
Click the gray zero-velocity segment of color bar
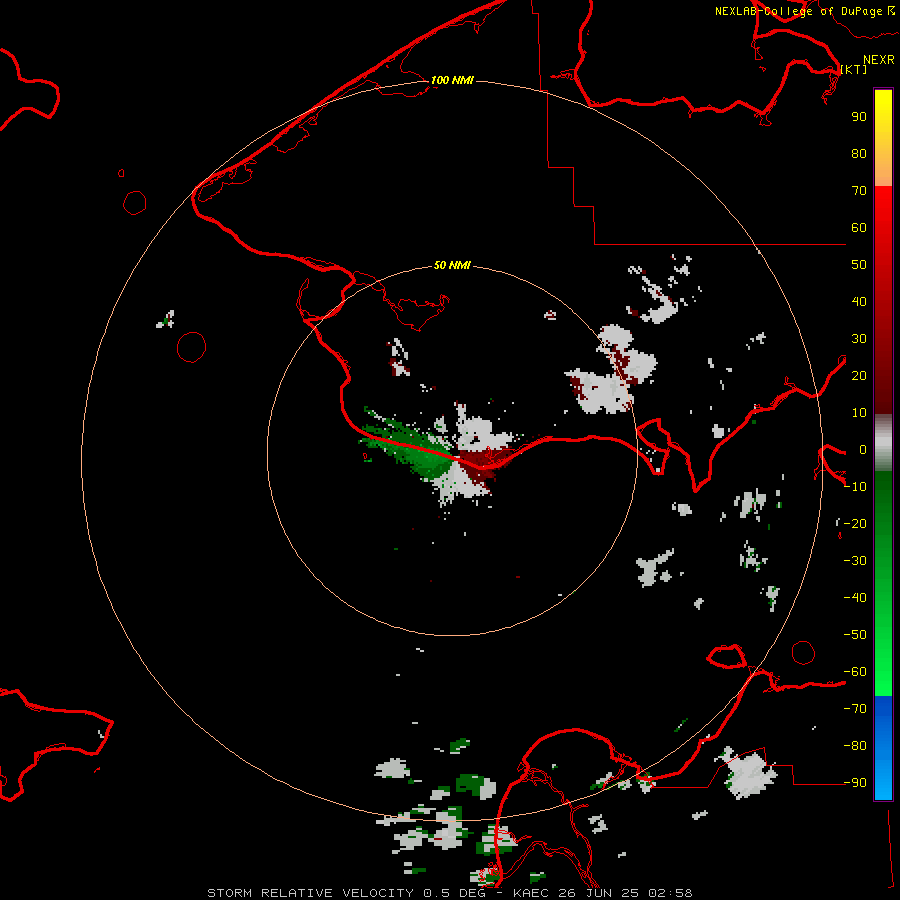(883, 443)
